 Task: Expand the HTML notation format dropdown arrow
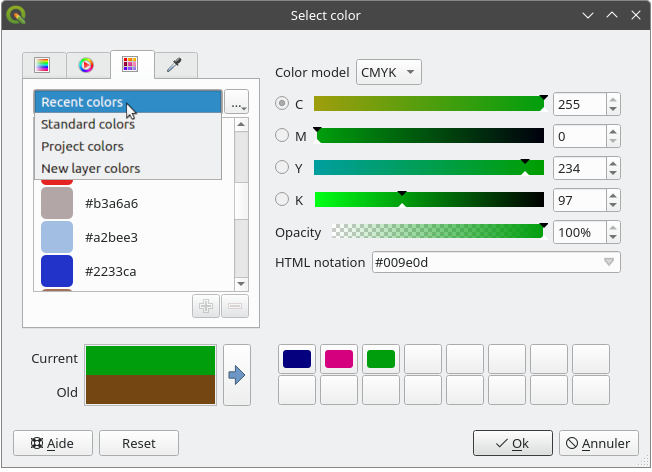tap(608, 263)
